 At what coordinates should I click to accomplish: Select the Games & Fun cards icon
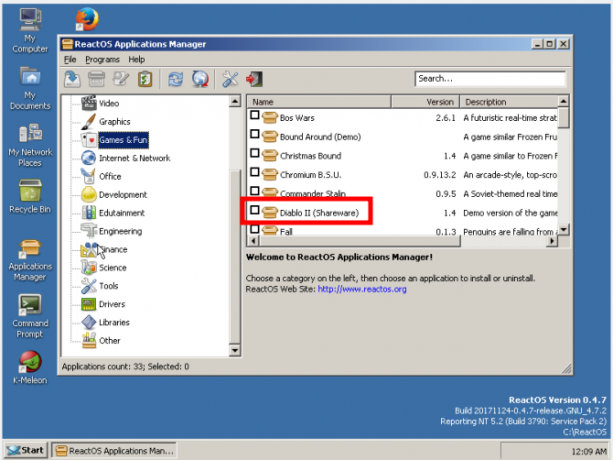(x=89, y=140)
